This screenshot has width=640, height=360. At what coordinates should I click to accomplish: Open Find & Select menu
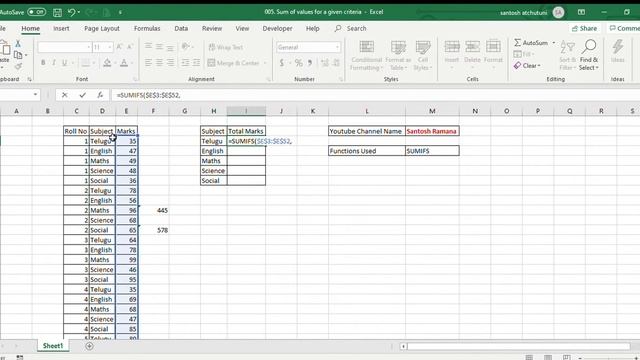point(589,56)
